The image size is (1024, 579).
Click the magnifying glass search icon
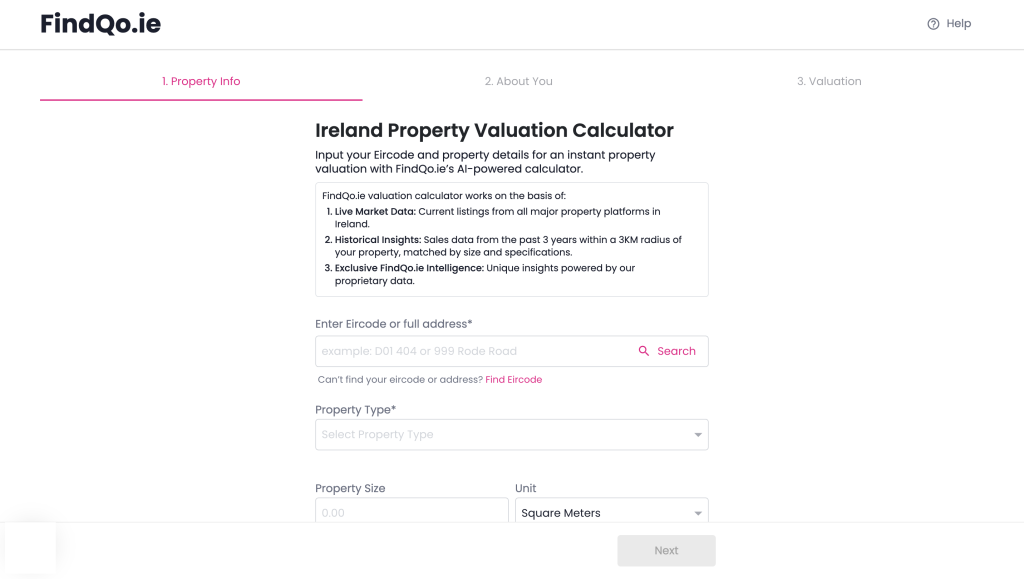click(644, 351)
